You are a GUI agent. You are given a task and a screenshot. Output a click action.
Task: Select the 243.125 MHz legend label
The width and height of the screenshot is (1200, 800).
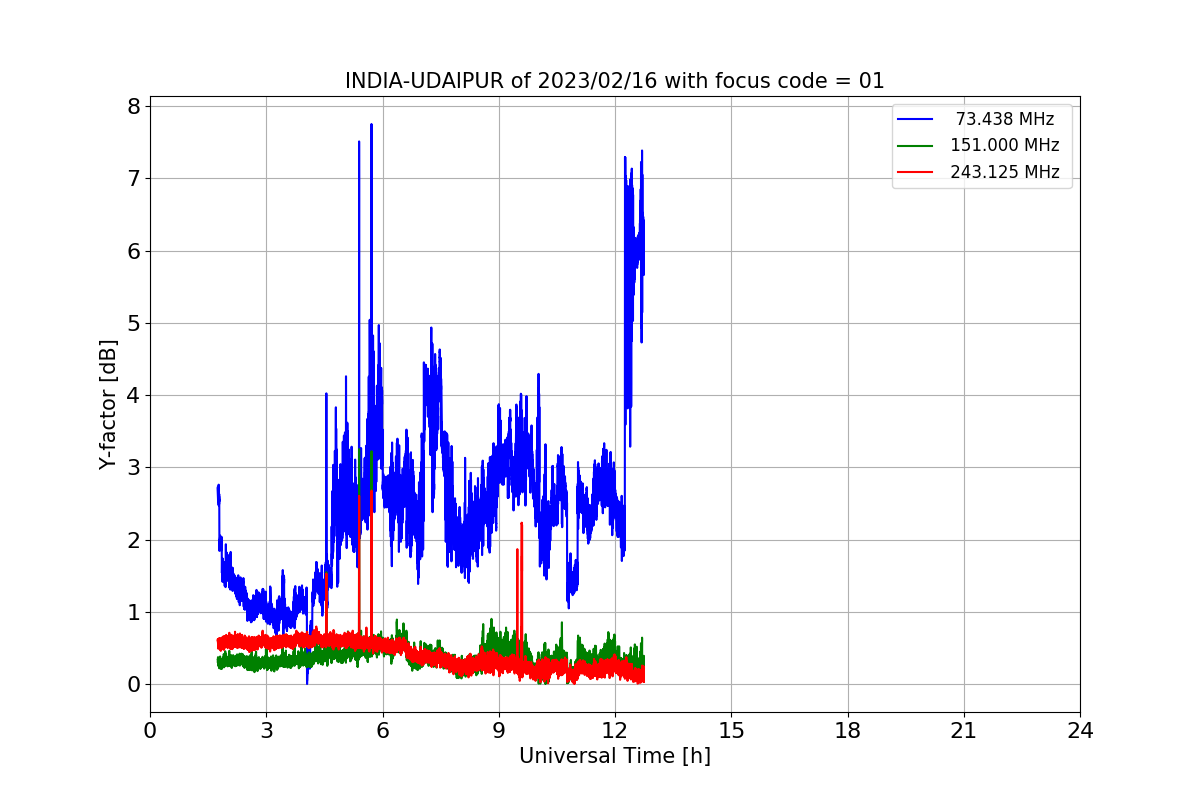click(x=1005, y=172)
